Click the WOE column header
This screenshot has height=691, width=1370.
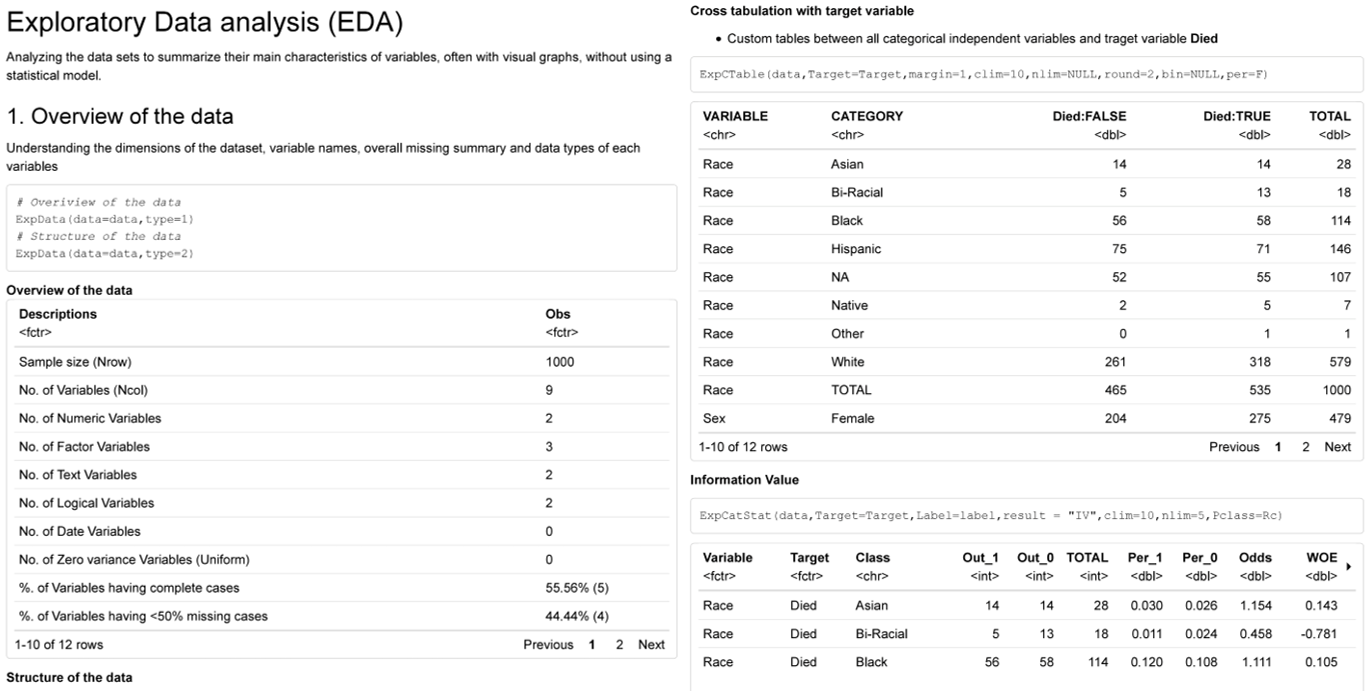click(x=1321, y=558)
